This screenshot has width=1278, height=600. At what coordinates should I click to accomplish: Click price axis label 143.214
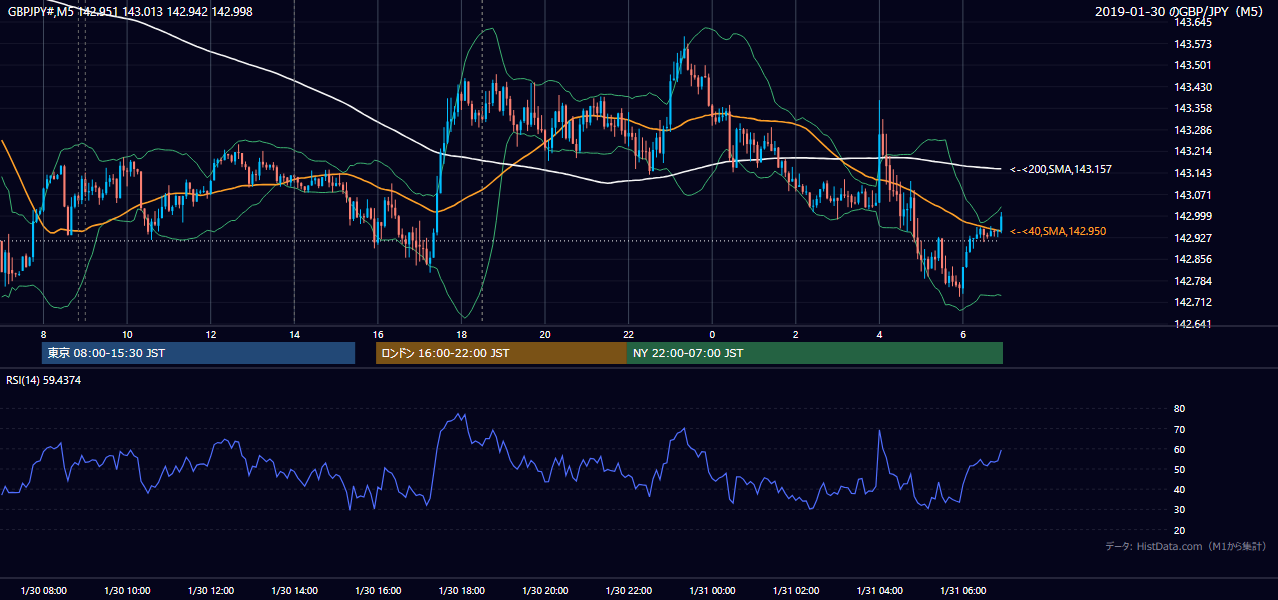[1193, 151]
